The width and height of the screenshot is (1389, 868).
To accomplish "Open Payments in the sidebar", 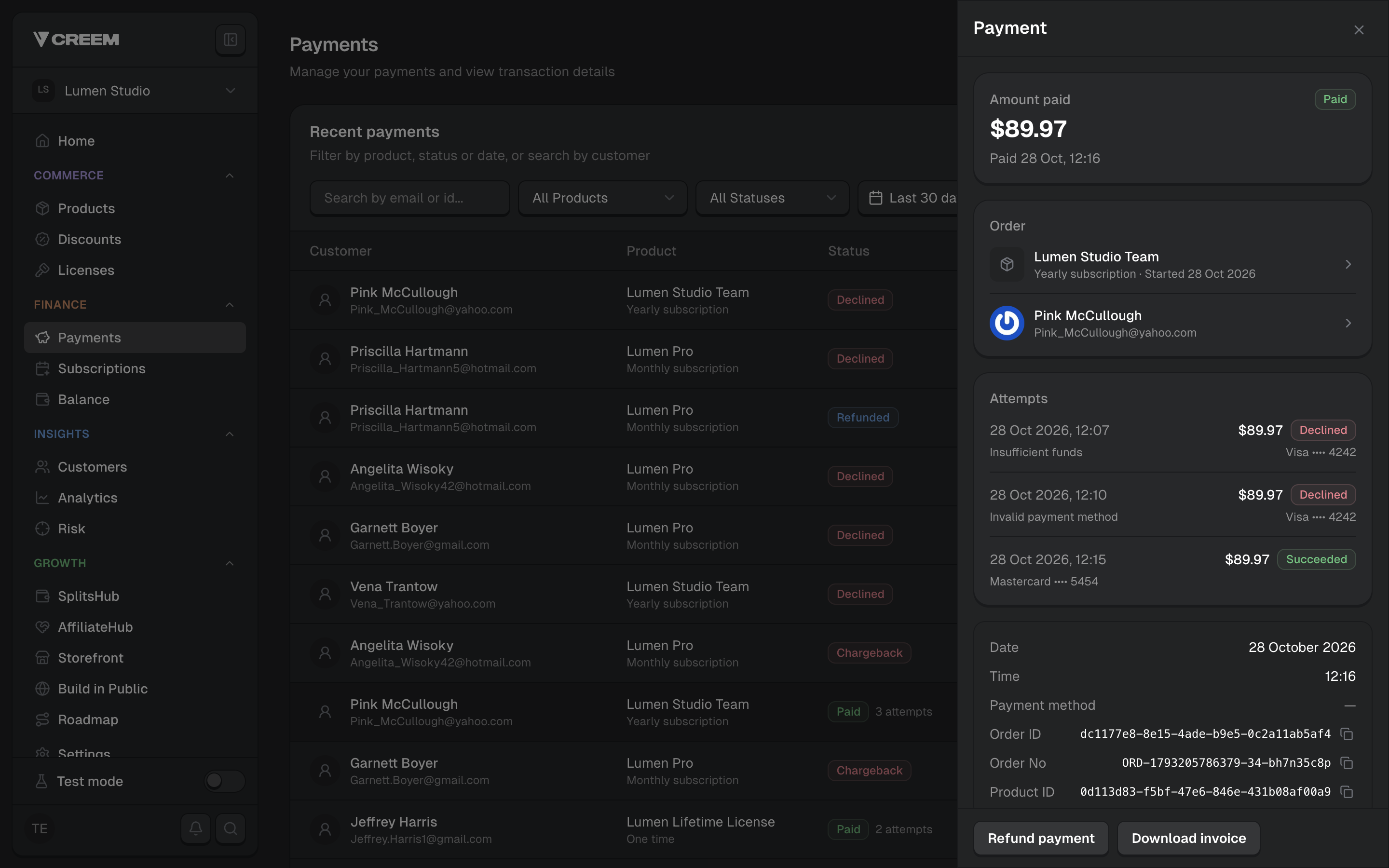I will (x=135, y=338).
